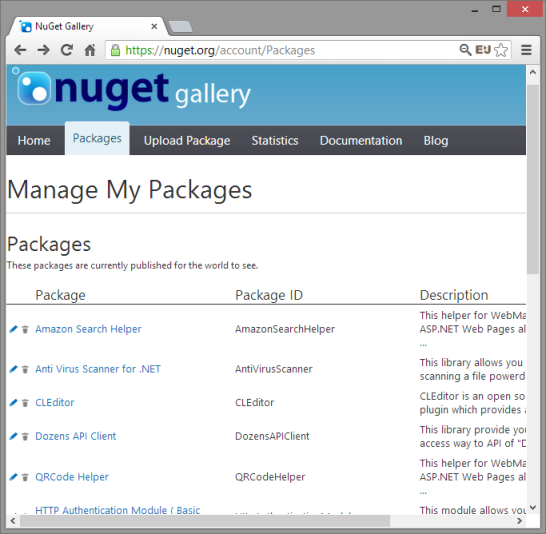Click the vertical scrollbar up arrow

click(532, 72)
